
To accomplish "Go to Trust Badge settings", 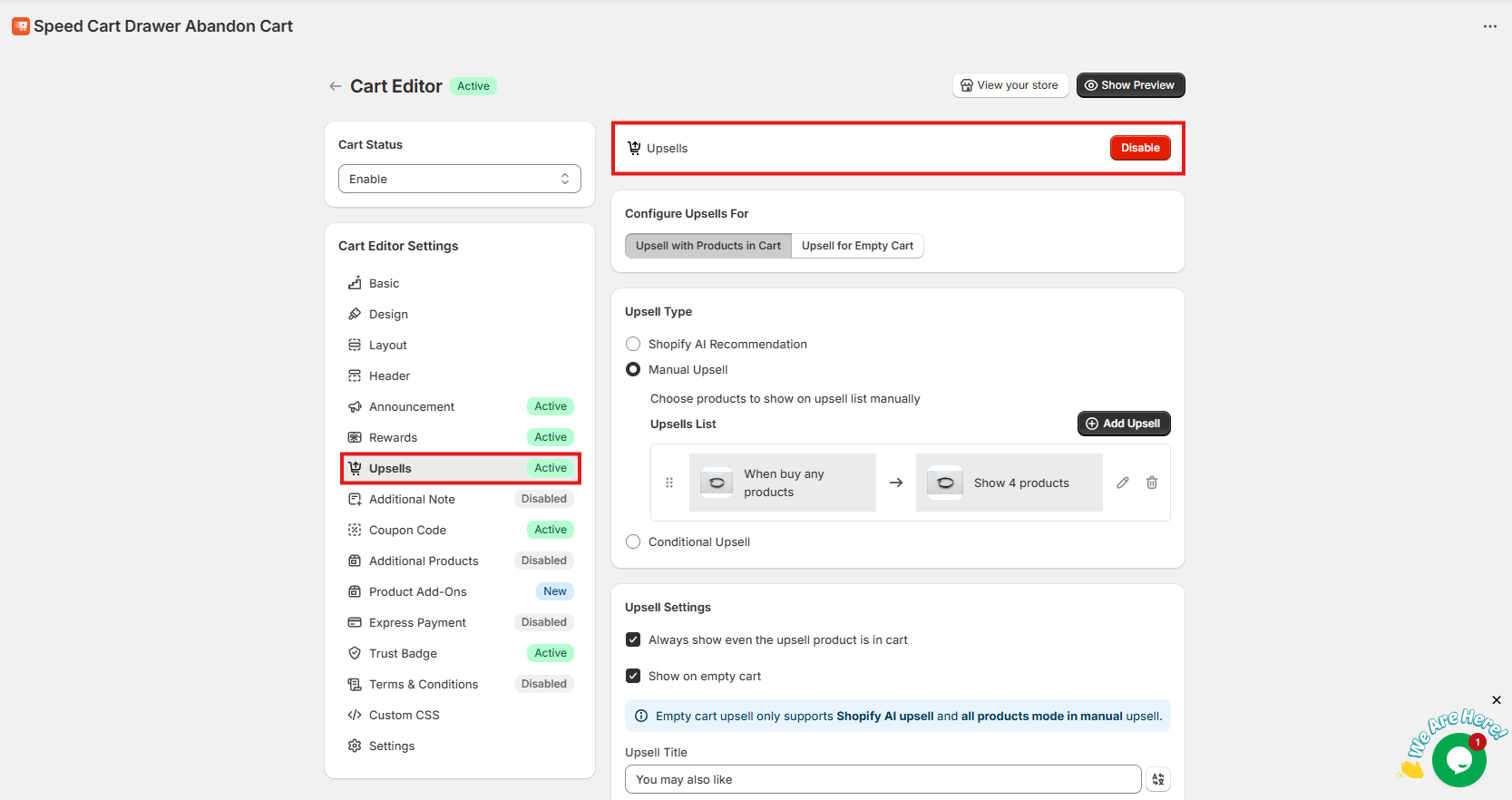I will click(x=403, y=653).
